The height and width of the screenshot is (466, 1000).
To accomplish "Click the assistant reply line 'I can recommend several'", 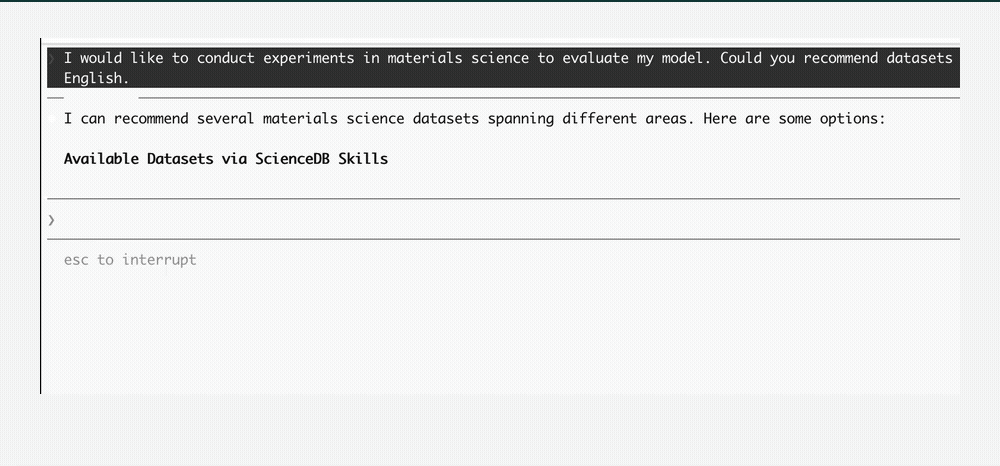I will tap(474, 119).
